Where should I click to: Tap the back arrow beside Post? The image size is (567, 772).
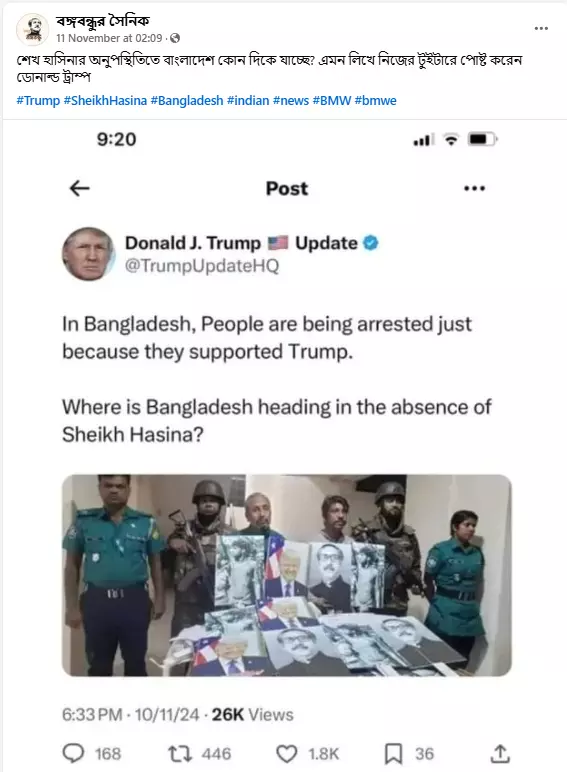click(x=80, y=188)
